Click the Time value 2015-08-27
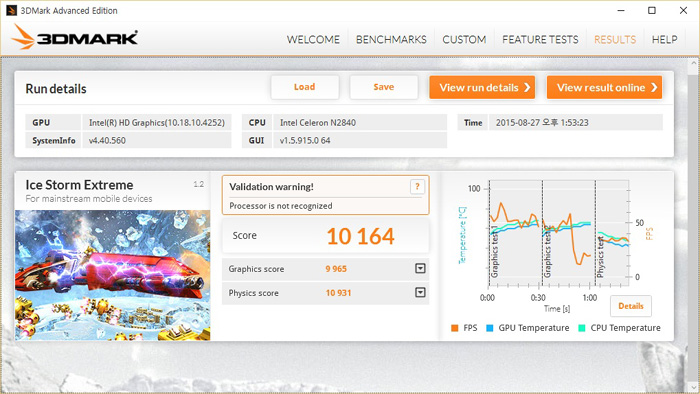Screen dimensions: 700x394 point(542,123)
